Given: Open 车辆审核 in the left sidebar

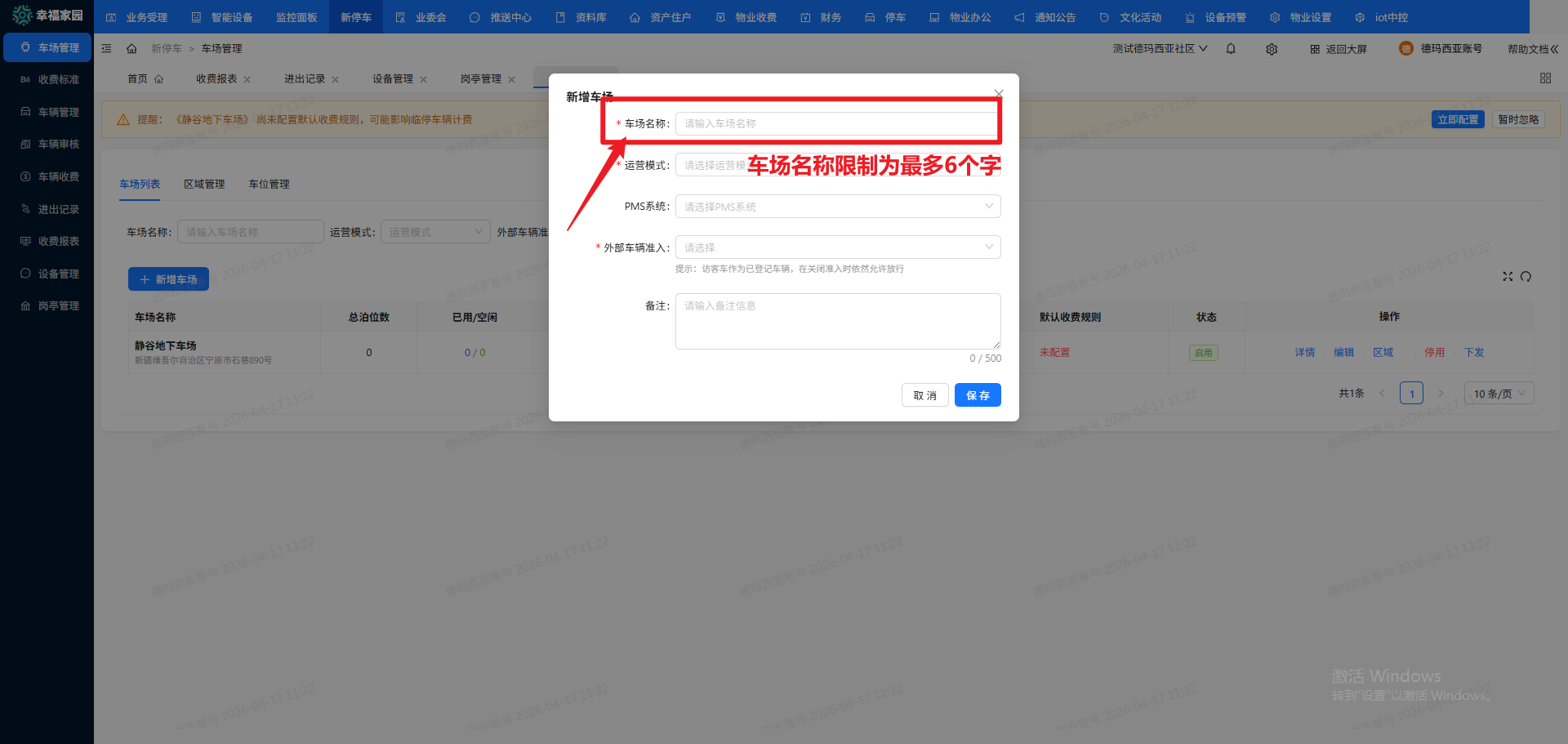Looking at the screenshot, I should 59,145.
